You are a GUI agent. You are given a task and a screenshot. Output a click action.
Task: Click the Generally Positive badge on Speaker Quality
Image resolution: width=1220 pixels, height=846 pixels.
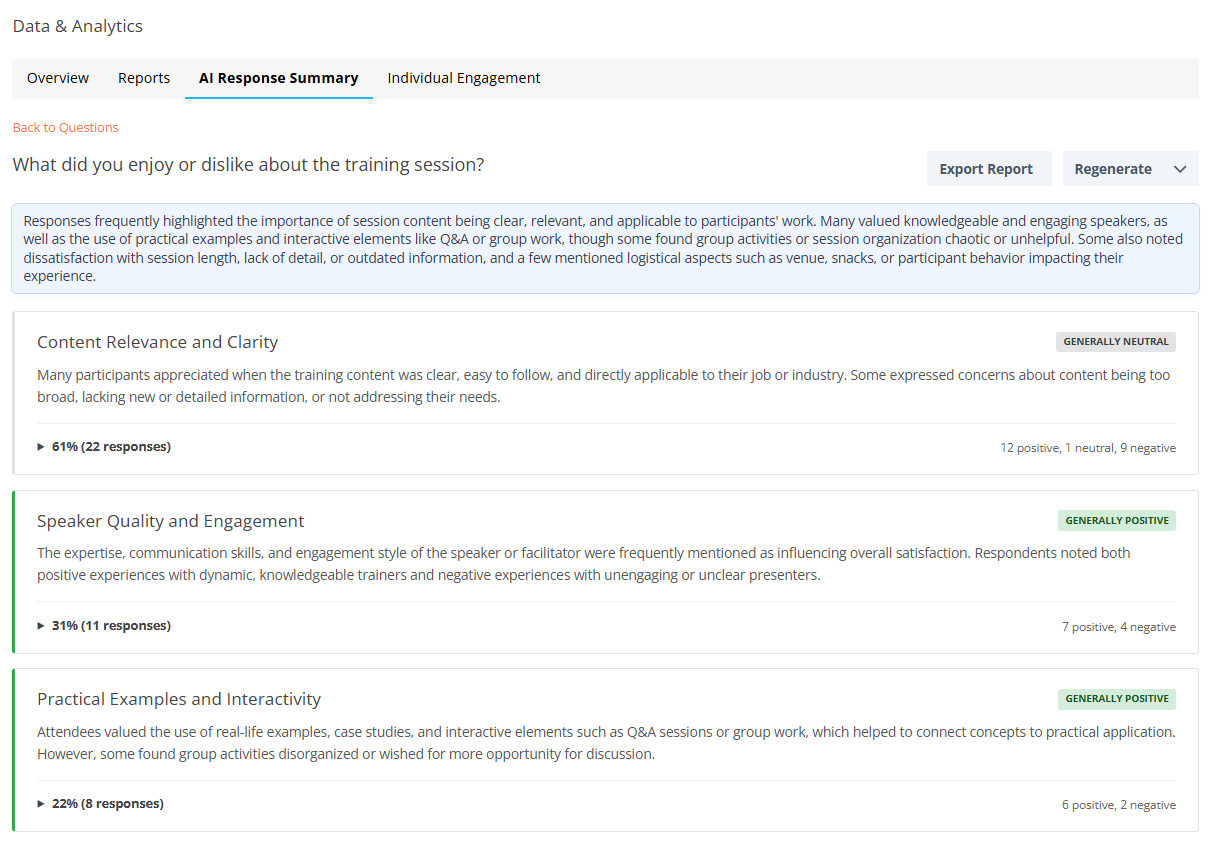[x=1117, y=521]
